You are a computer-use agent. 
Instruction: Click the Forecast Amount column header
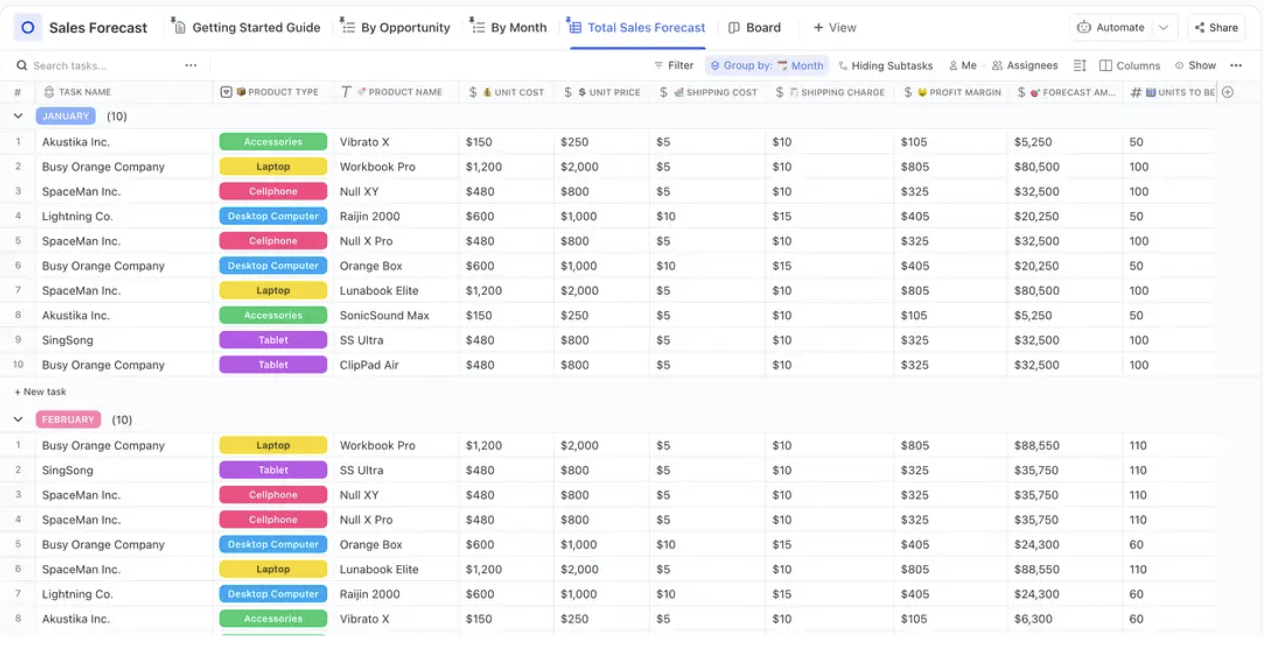click(1066, 92)
